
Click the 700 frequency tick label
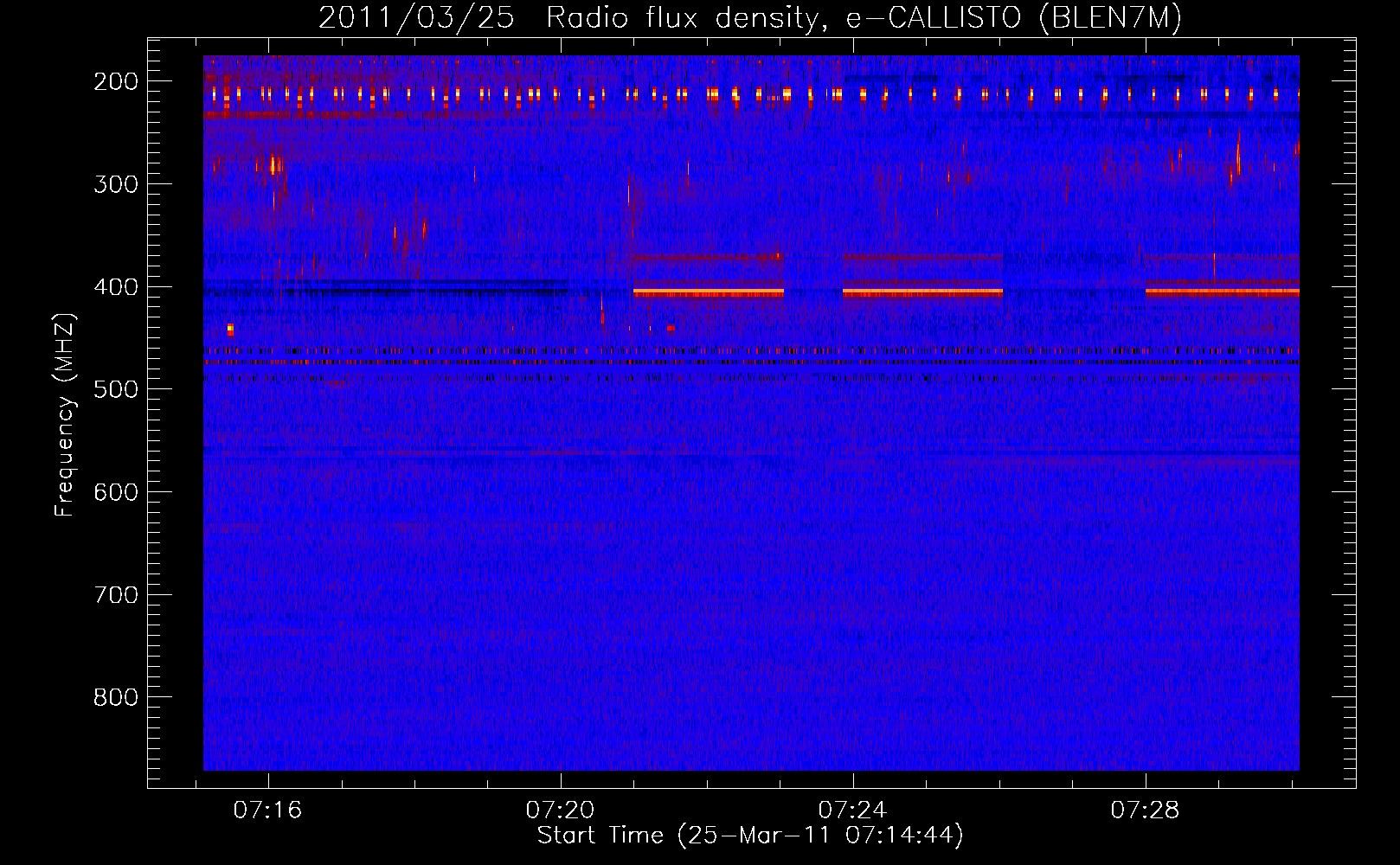(x=116, y=595)
